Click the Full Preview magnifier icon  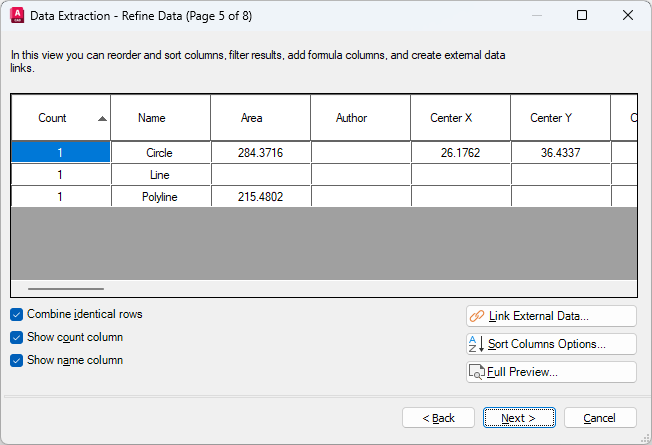point(477,372)
